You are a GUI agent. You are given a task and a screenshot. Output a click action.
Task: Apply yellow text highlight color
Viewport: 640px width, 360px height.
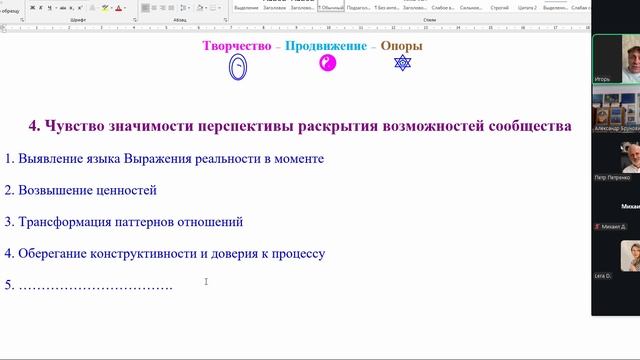pos(105,8)
